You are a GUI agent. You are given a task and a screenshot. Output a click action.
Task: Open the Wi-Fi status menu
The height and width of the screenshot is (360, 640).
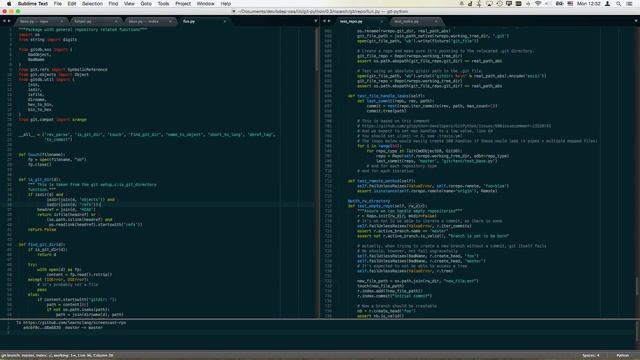(538, 4)
